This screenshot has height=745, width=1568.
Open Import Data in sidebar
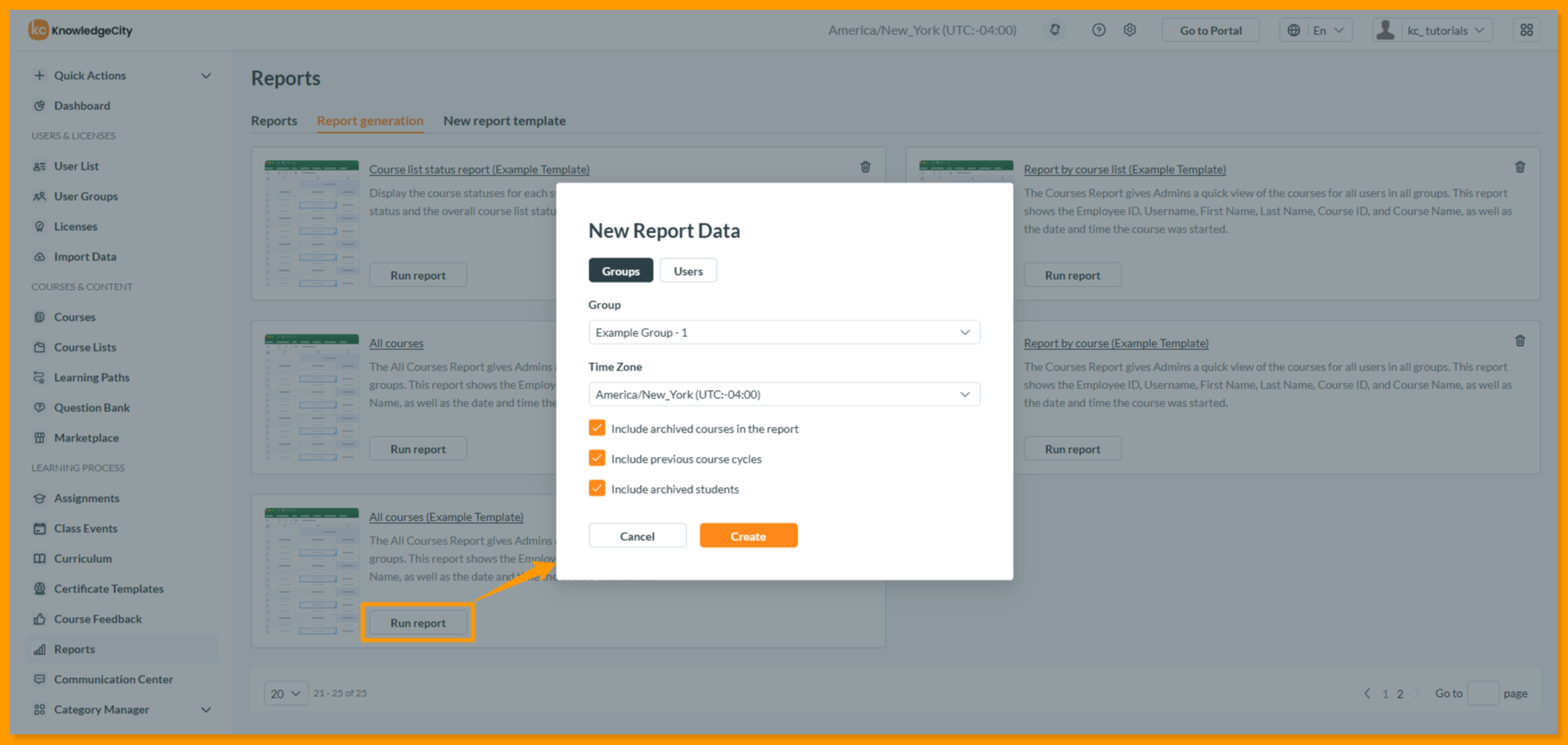coord(85,256)
